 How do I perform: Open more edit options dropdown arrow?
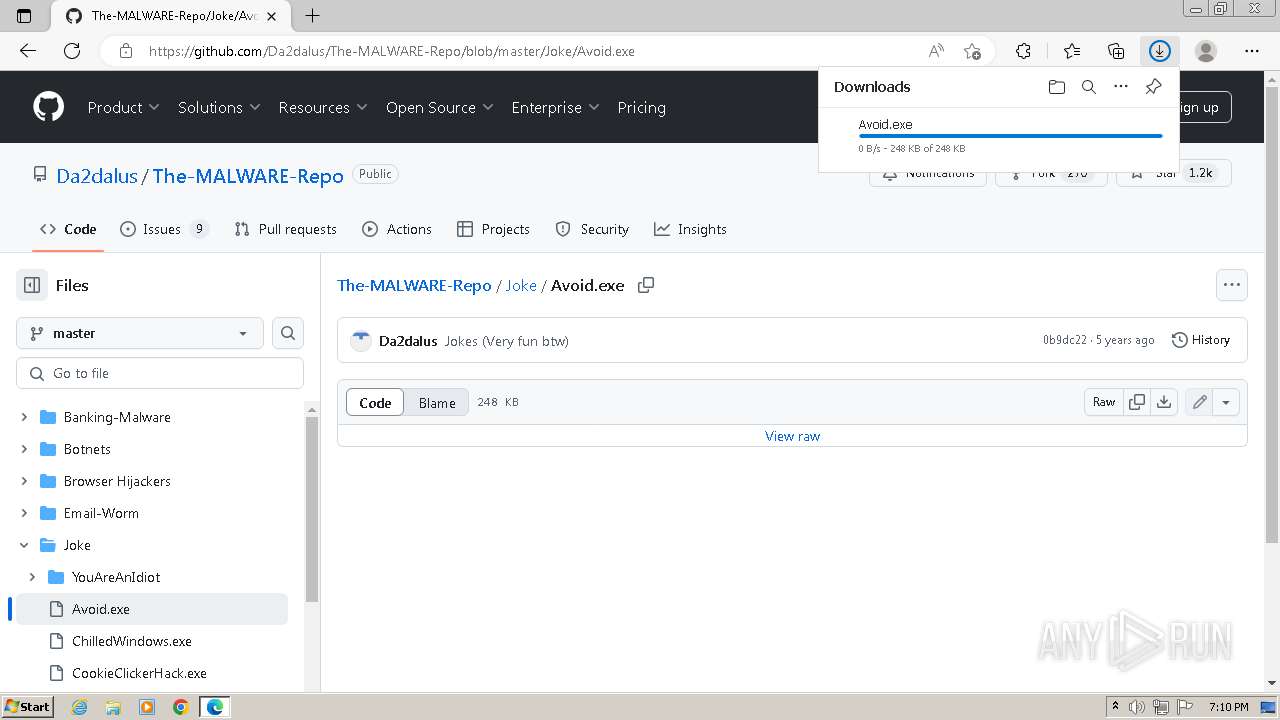(x=1226, y=402)
